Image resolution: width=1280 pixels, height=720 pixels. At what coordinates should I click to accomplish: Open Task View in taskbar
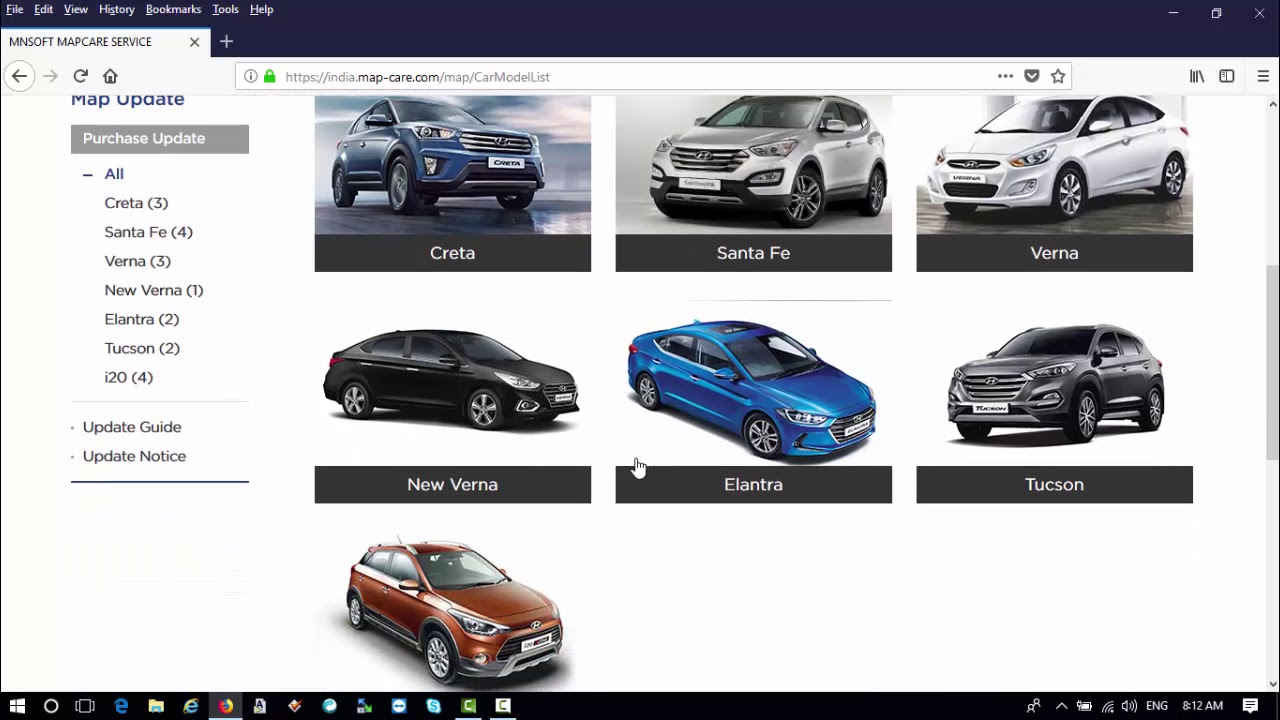pos(85,706)
